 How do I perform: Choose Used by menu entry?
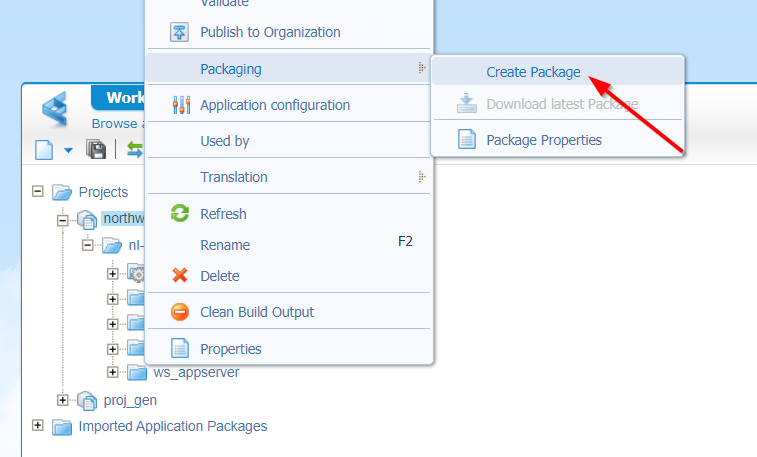point(225,141)
